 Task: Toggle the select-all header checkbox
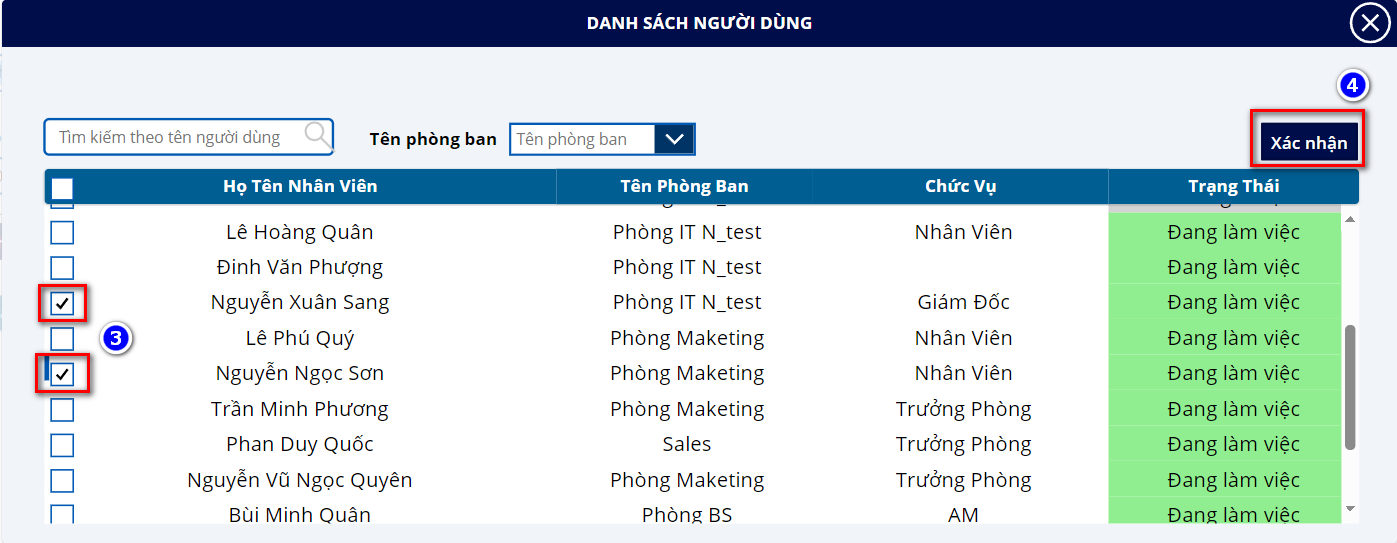click(x=62, y=187)
